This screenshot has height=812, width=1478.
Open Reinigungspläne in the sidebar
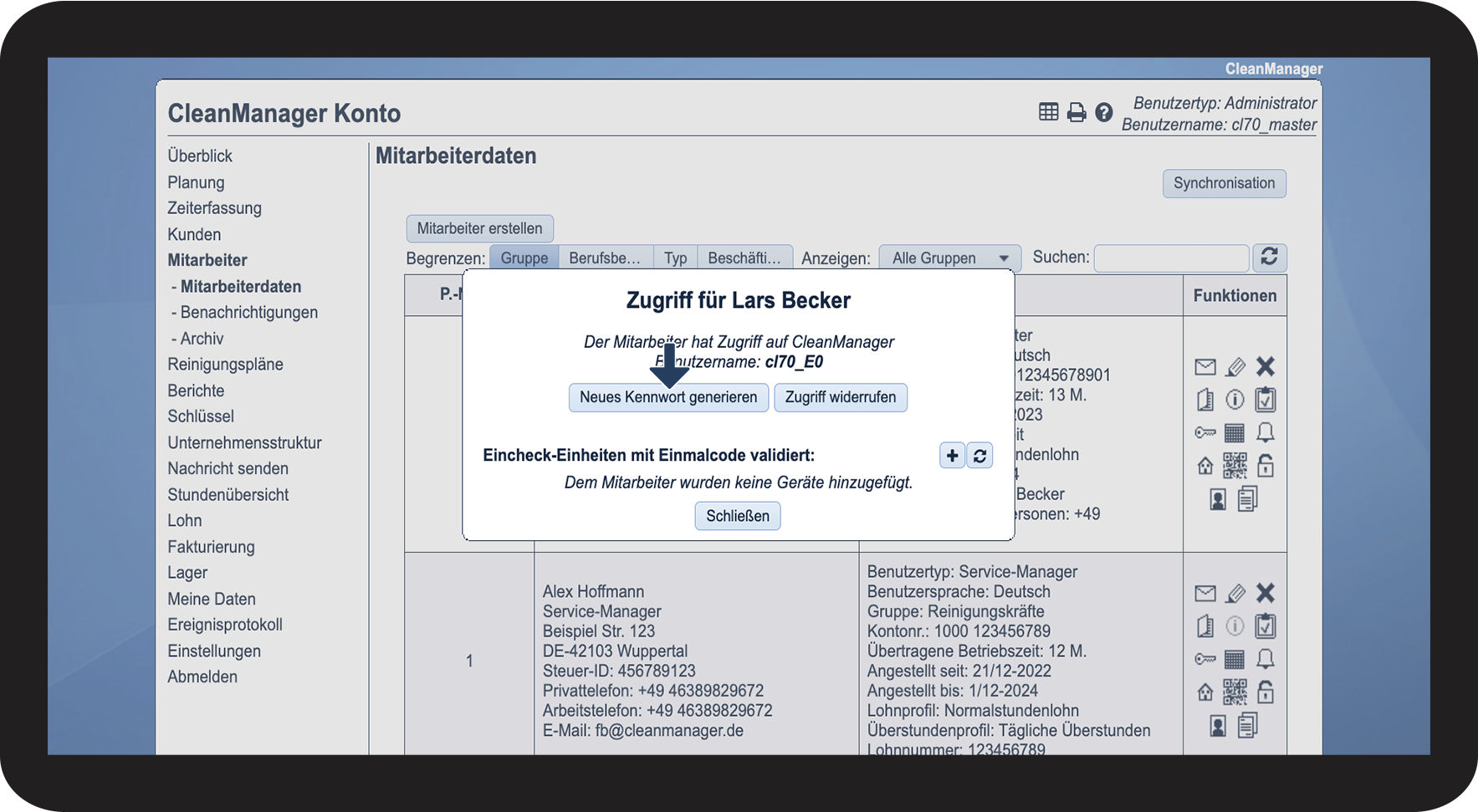pos(225,365)
